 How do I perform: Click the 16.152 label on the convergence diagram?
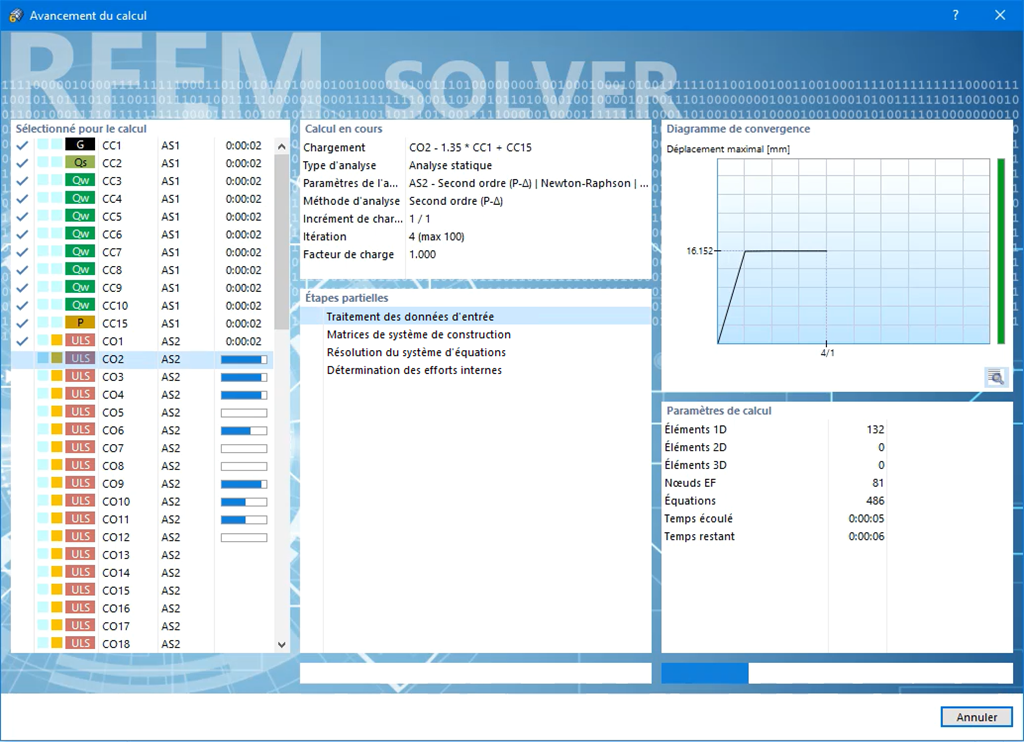point(699,251)
